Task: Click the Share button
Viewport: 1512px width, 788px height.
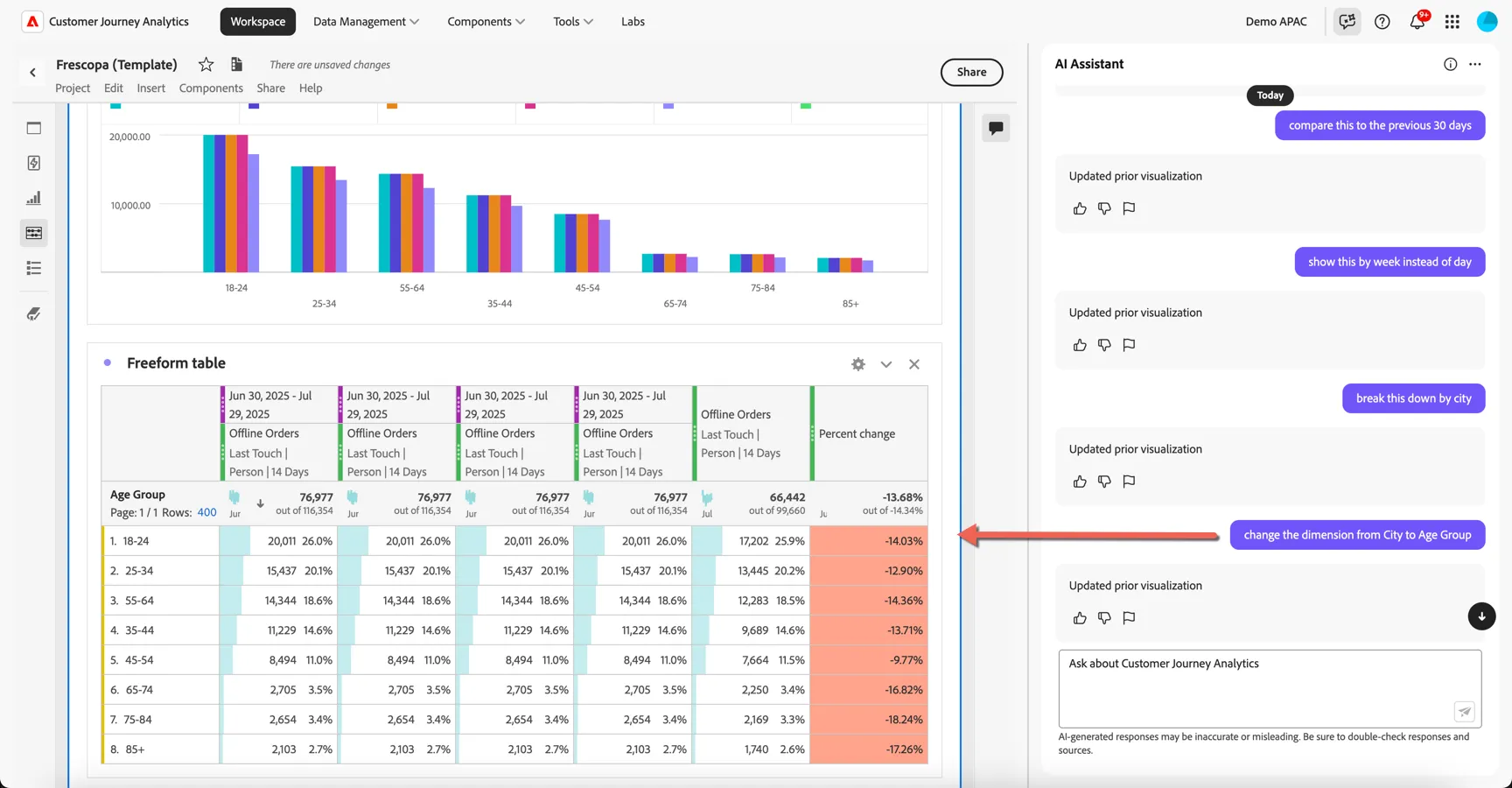Action: coord(971,72)
